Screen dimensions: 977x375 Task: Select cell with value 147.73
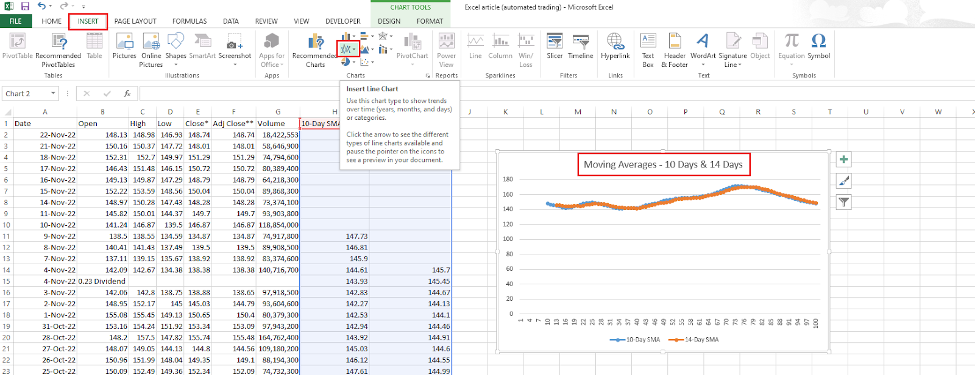334,237
